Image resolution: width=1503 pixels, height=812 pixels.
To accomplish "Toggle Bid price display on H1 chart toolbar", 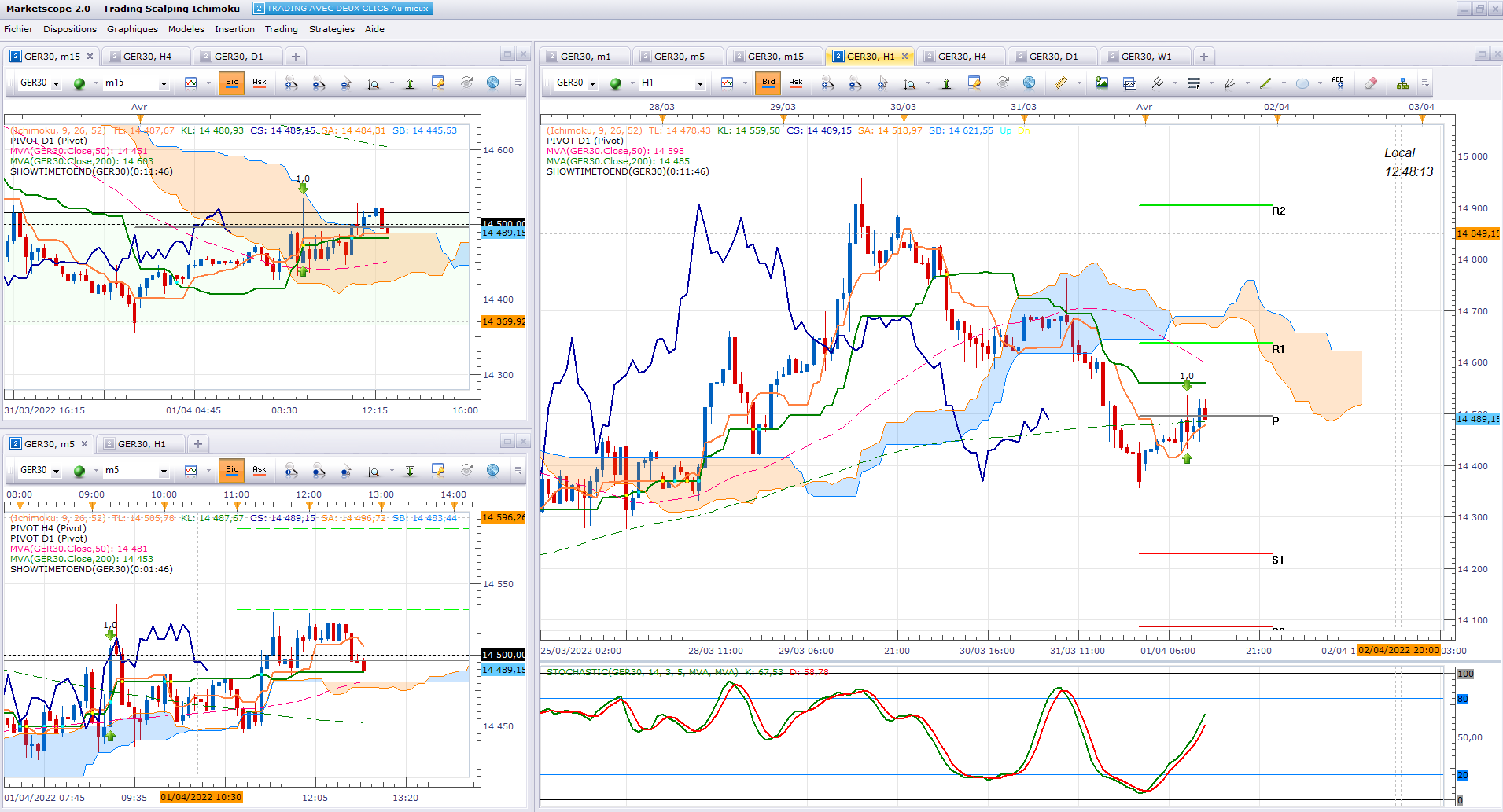I will [x=768, y=83].
